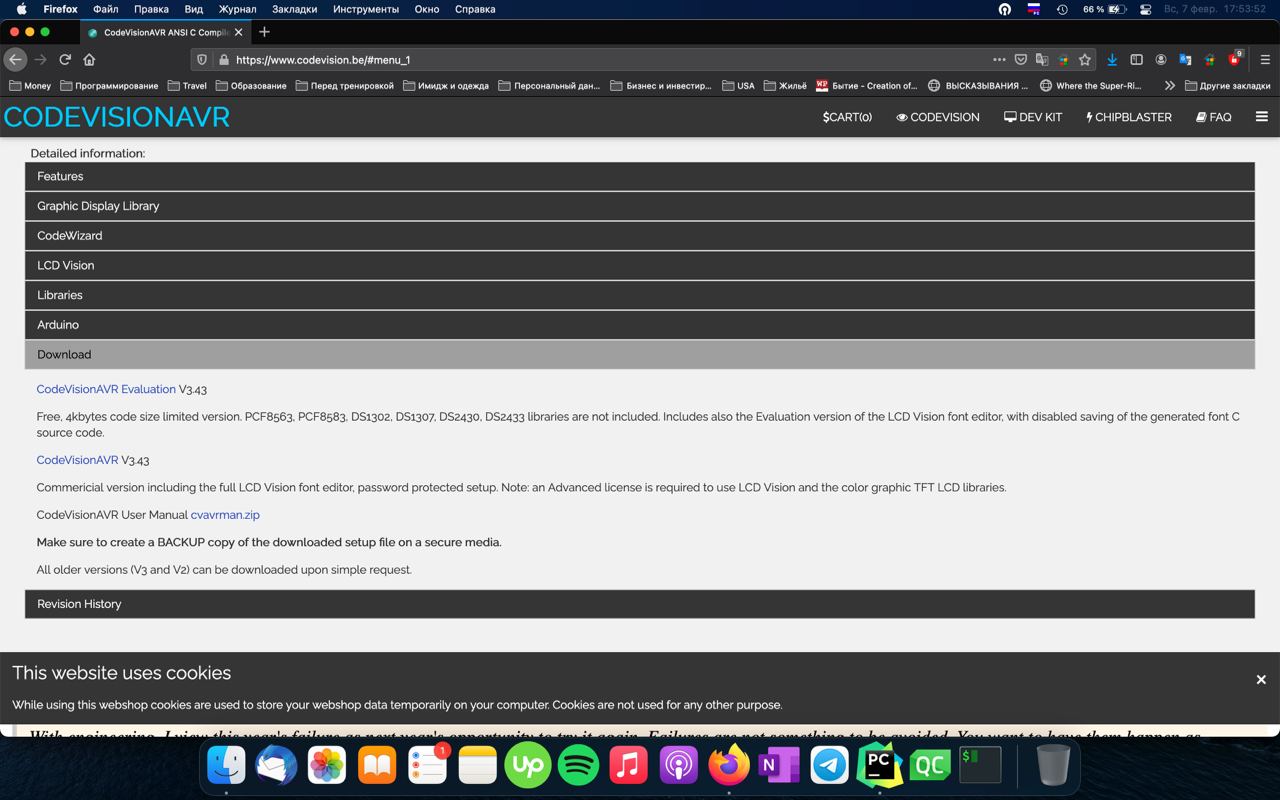Show the Firefox sidebar icon
This screenshot has height=800, width=1280.
click(x=1136, y=60)
